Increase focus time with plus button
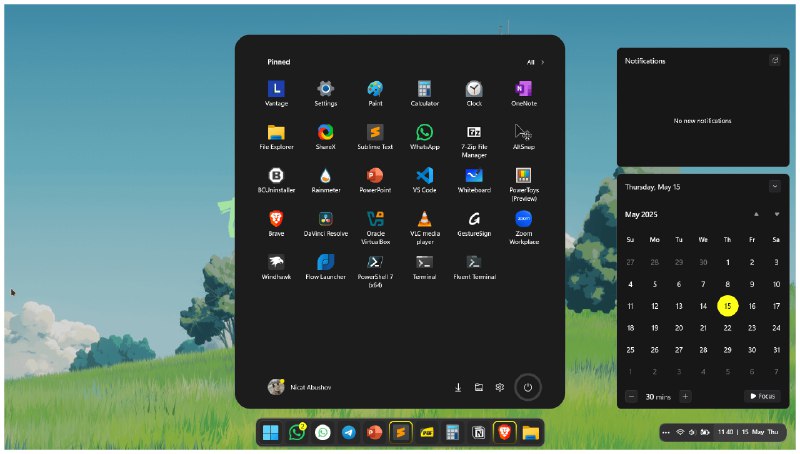Image resolution: width=800 pixels, height=454 pixels. [685, 396]
